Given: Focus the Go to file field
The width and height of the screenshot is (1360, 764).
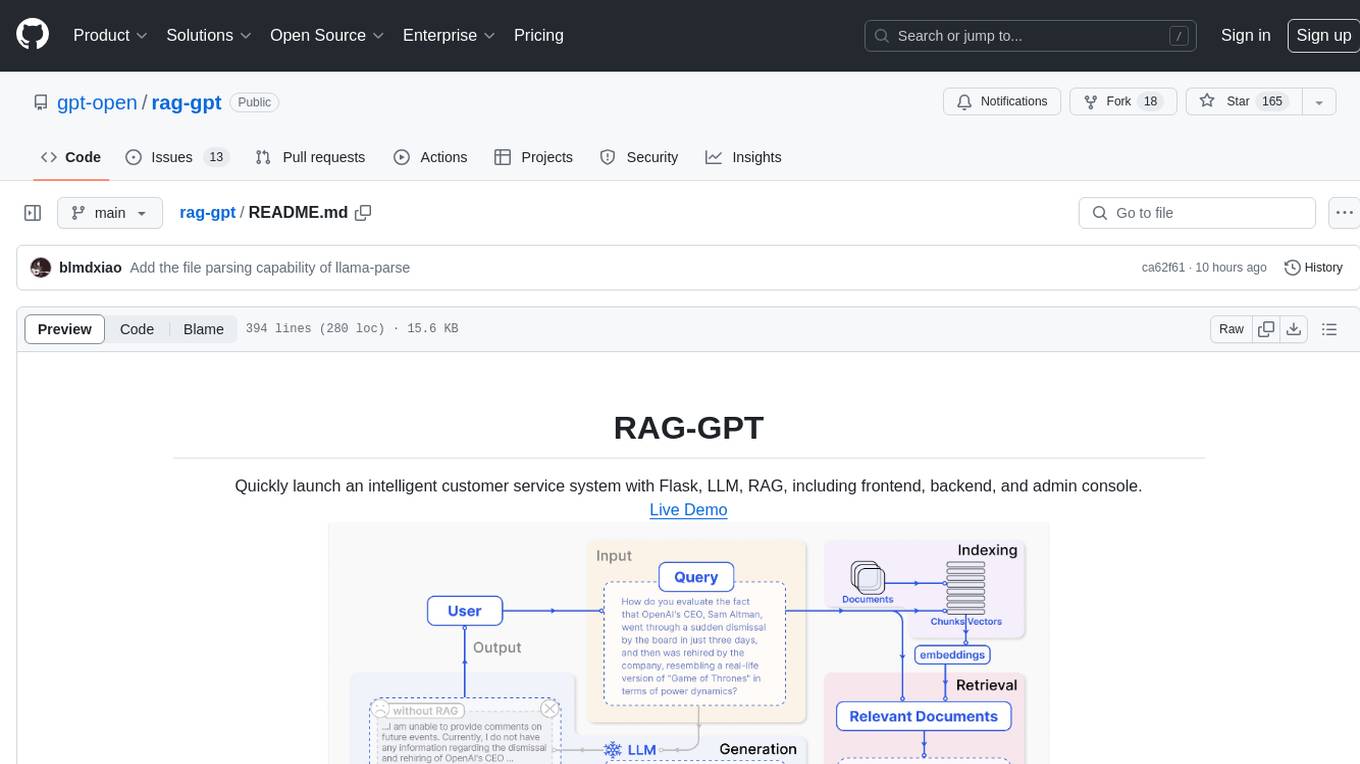Looking at the screenshot, I should click(1197, 213).
